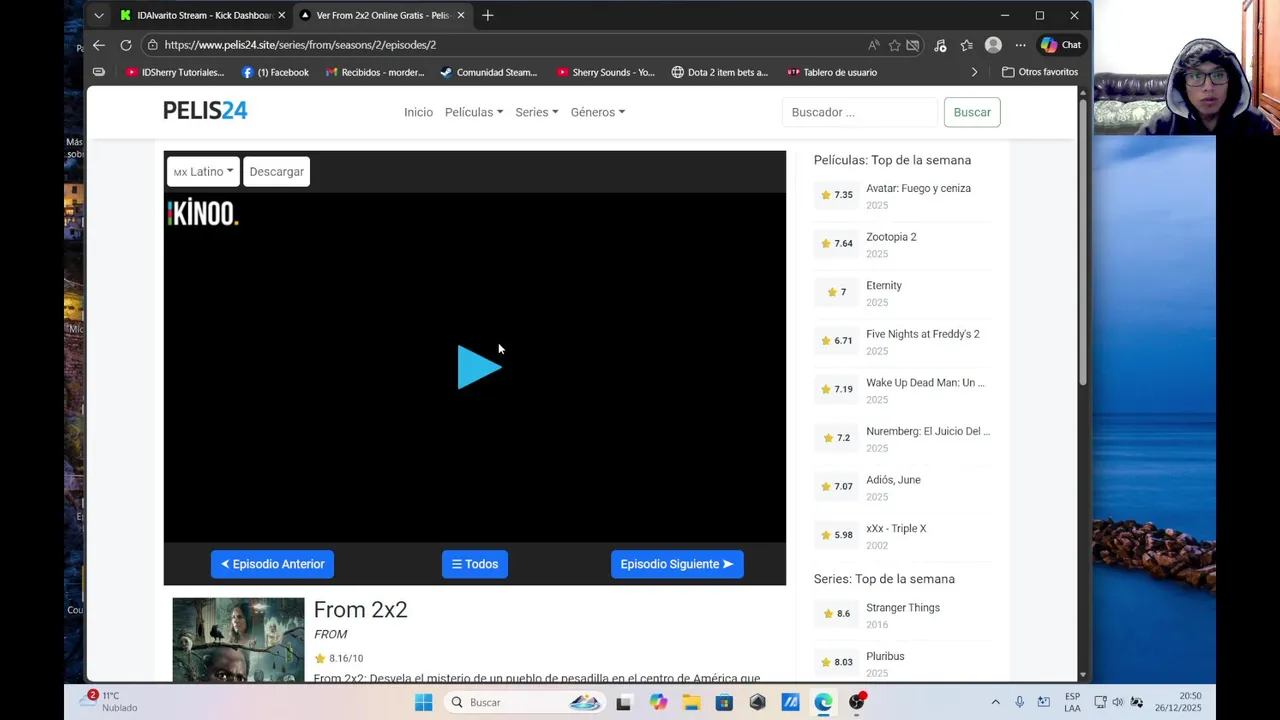Open the Copilot Chat button

[1060, 45]
